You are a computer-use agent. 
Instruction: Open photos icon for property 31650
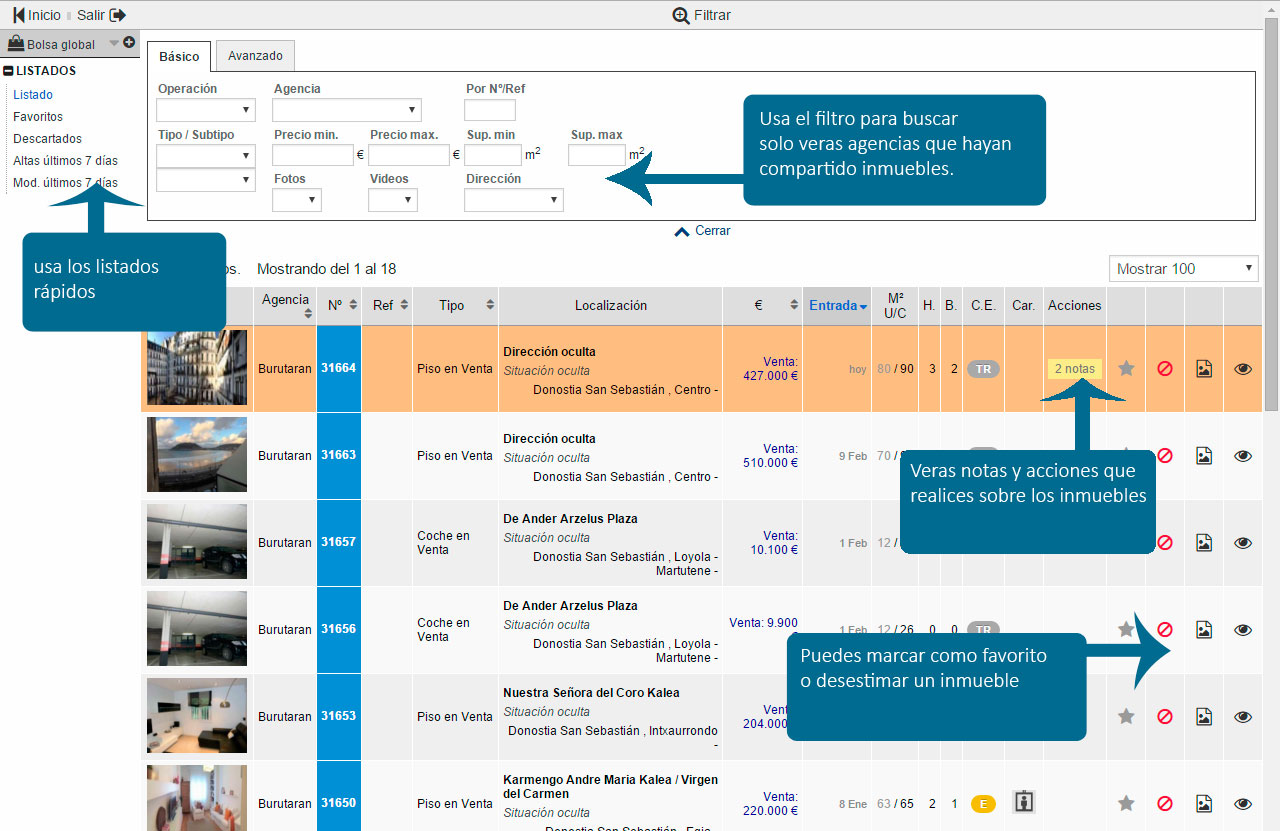coord(1204,803)
